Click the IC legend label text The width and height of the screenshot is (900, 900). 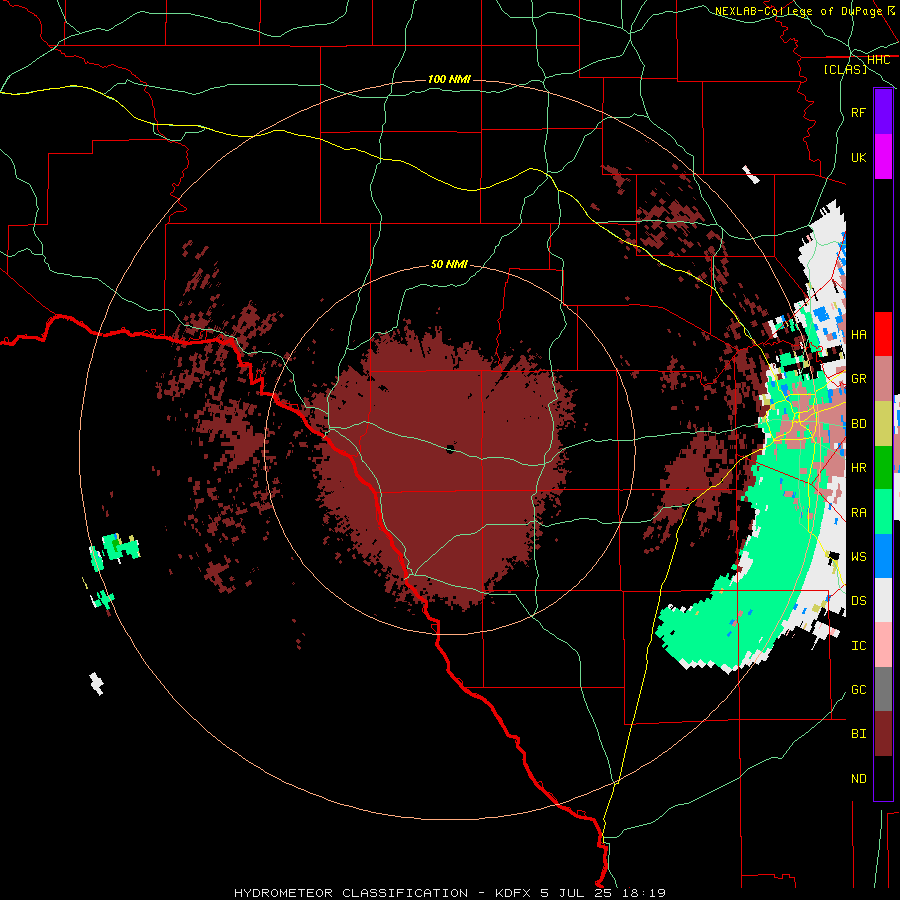(858, 645)
